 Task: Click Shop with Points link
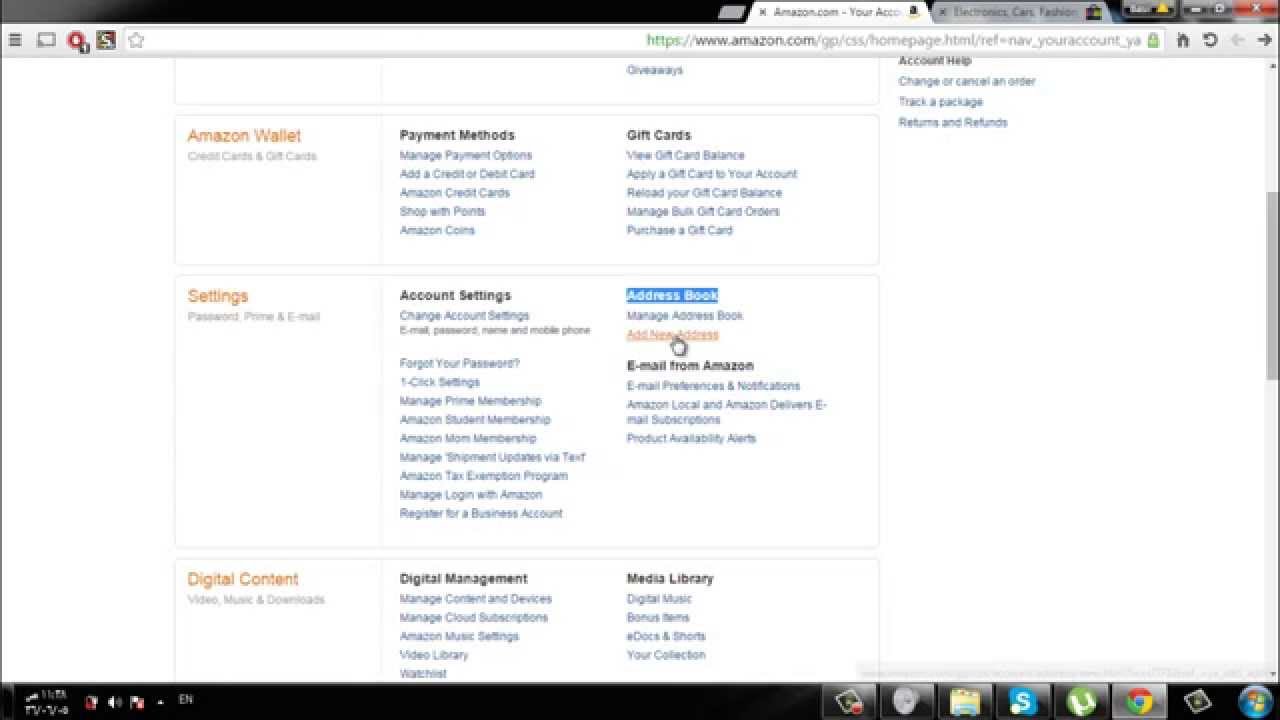click(x=442, y=212)
